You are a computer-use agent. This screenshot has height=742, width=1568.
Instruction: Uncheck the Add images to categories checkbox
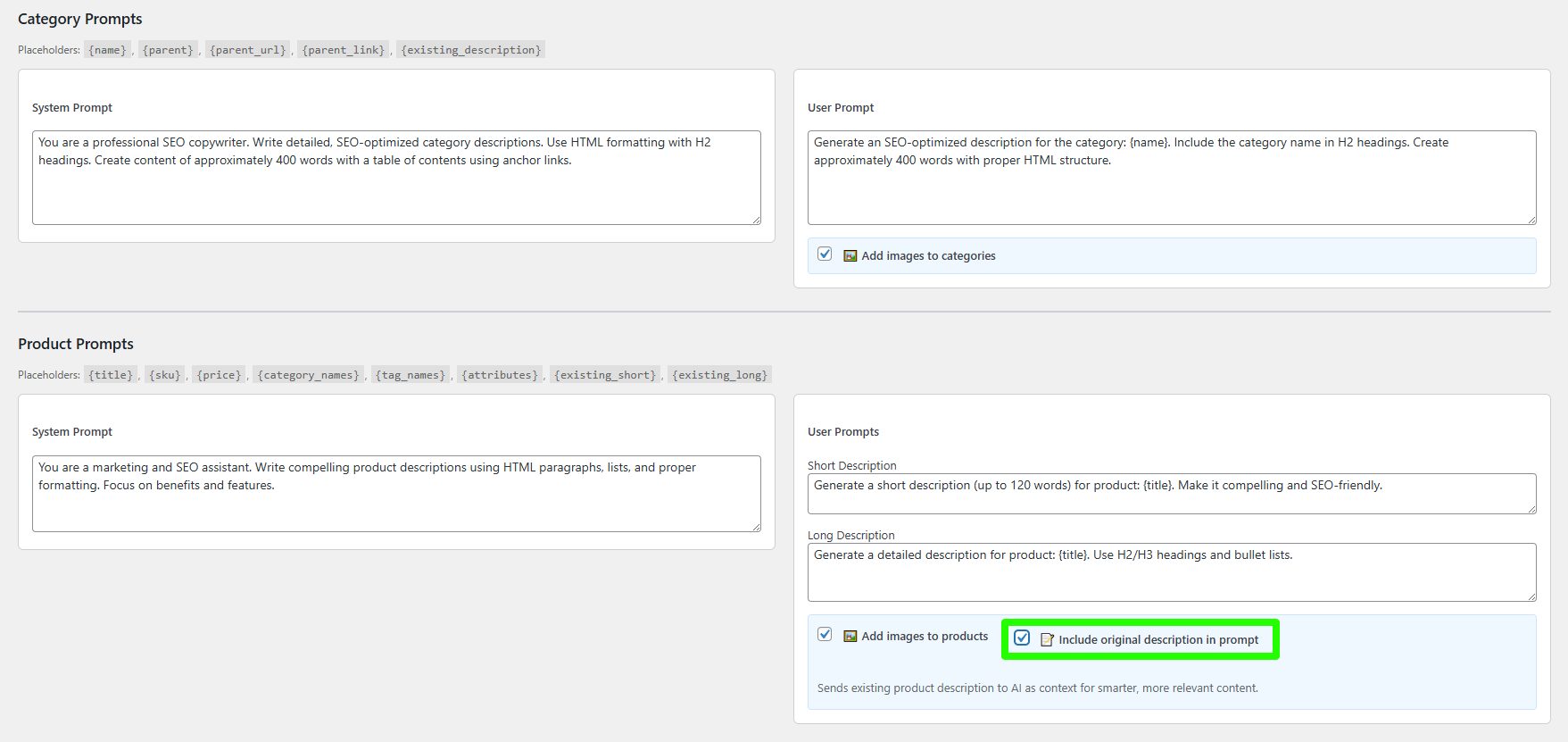[825, 254]
